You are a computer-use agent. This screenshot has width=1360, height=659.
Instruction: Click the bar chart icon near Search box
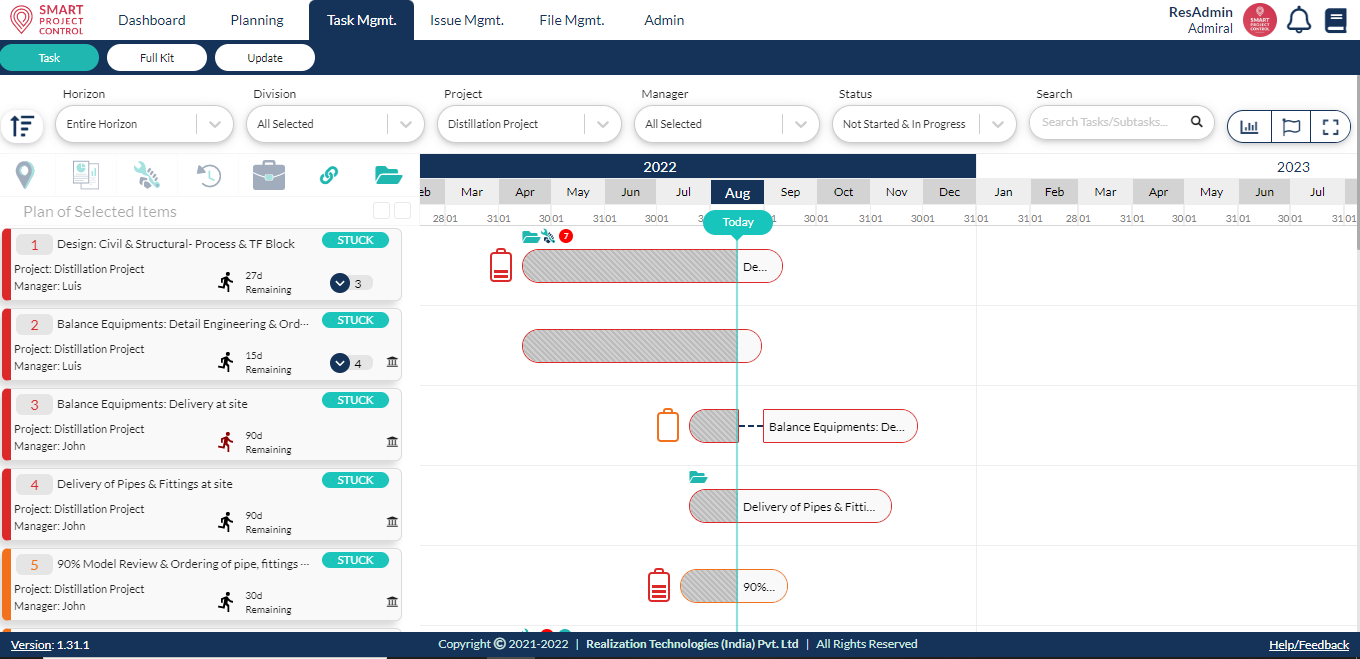(x=1246, y=126)
